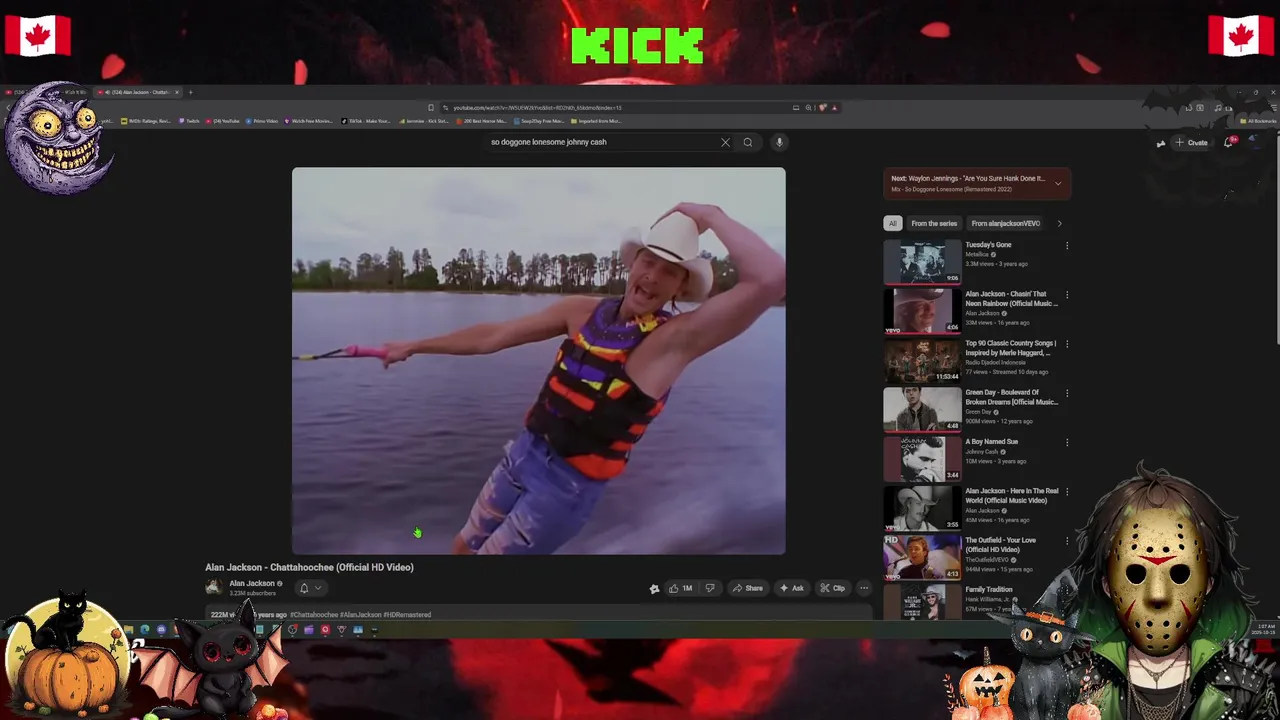Open All Bookmarks folder
The width and height of the screenshot is (1280, 720).
(1257, 121)
